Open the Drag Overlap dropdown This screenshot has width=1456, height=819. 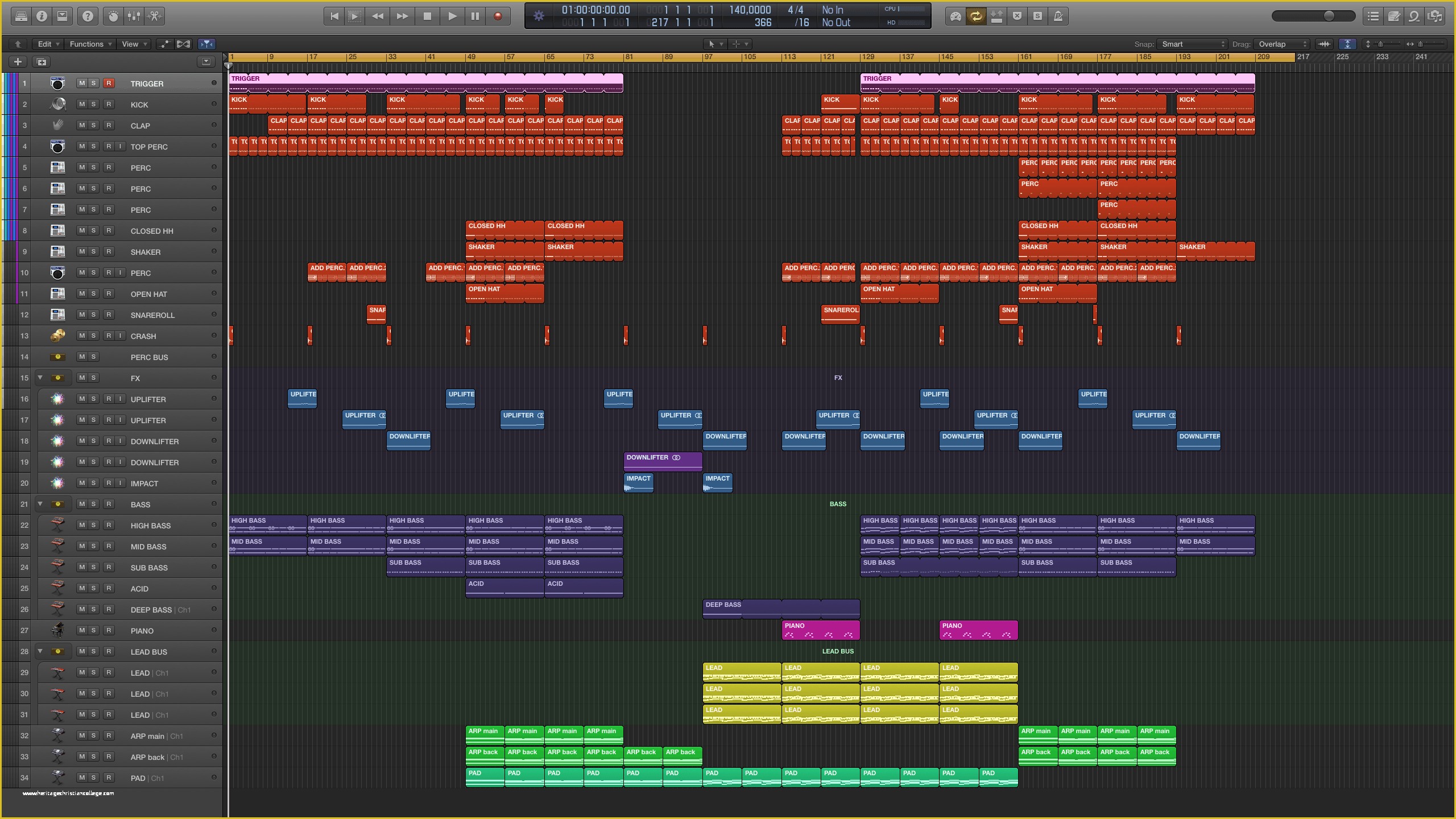click(x=1281, y=44)
